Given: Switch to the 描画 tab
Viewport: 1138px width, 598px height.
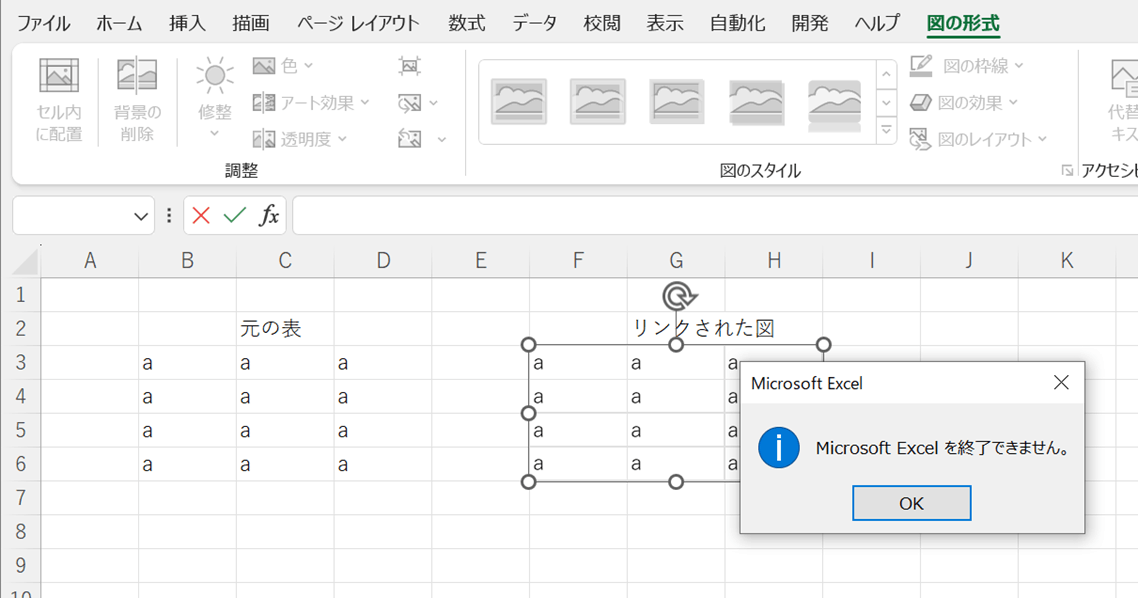Looking at the screenshot, I should 250,23.
